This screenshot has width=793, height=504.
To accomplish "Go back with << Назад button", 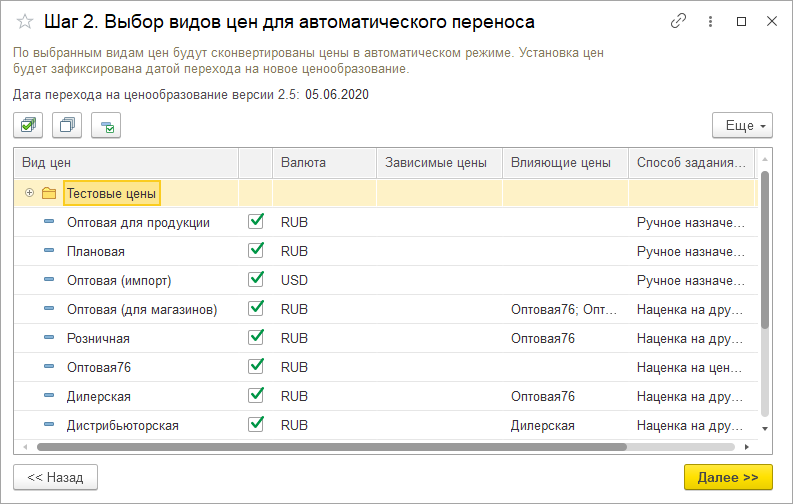I will (55, 477).
